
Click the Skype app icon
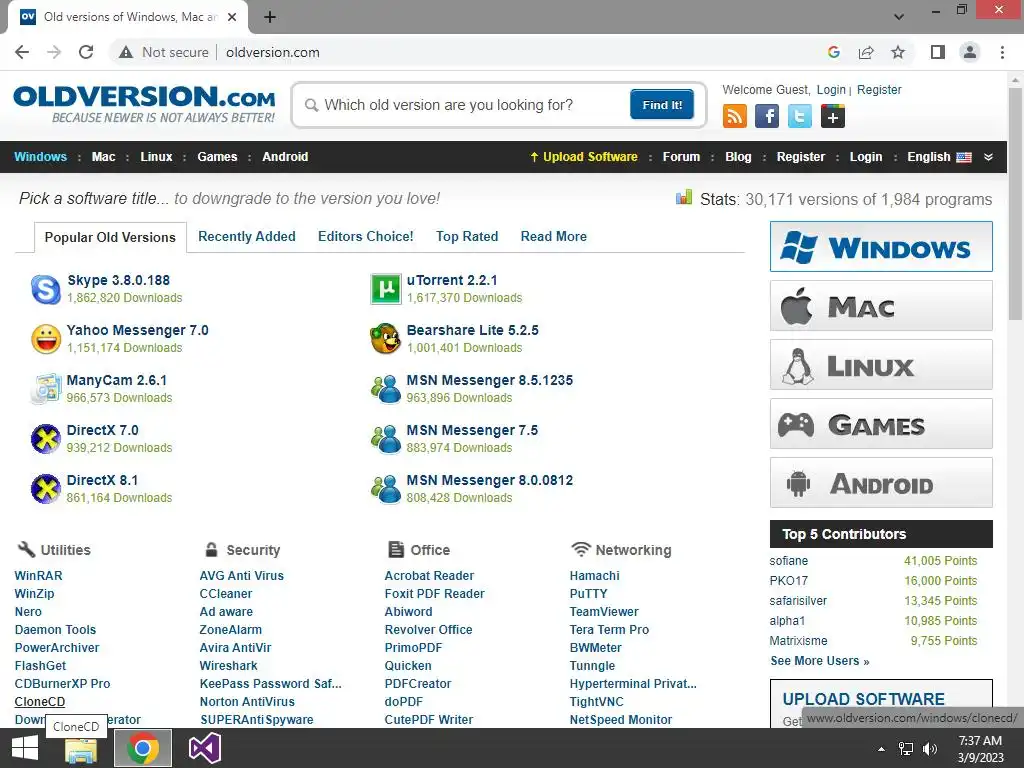coord(46,289)
